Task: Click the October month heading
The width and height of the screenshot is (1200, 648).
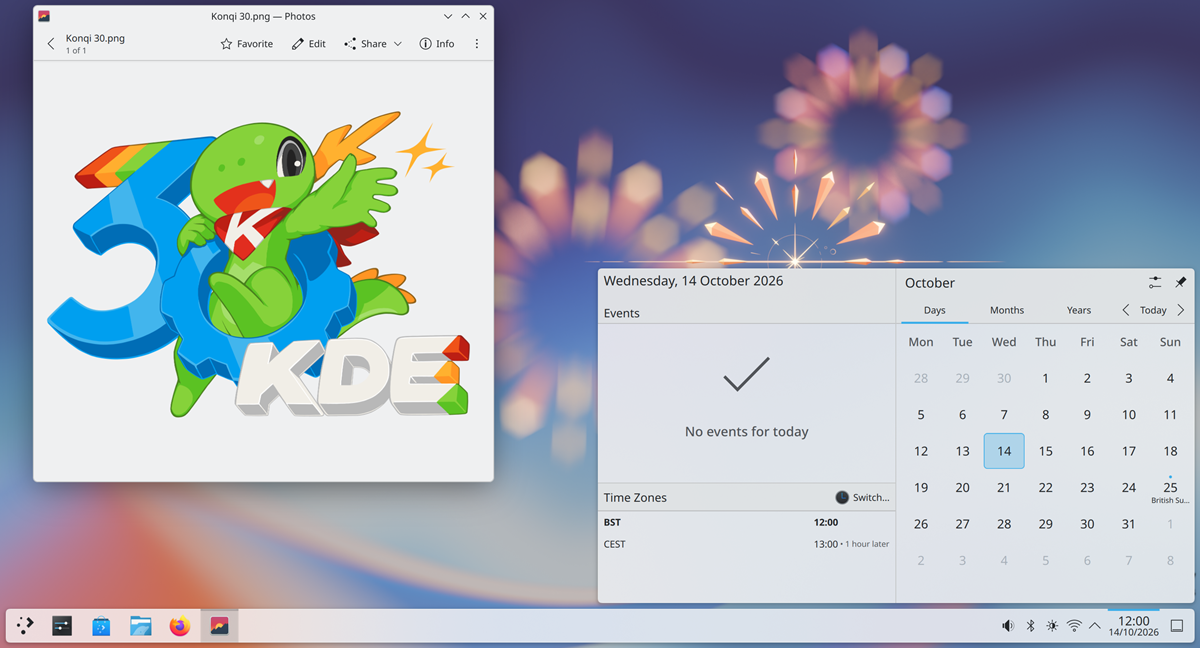Action: coord(930,283)
